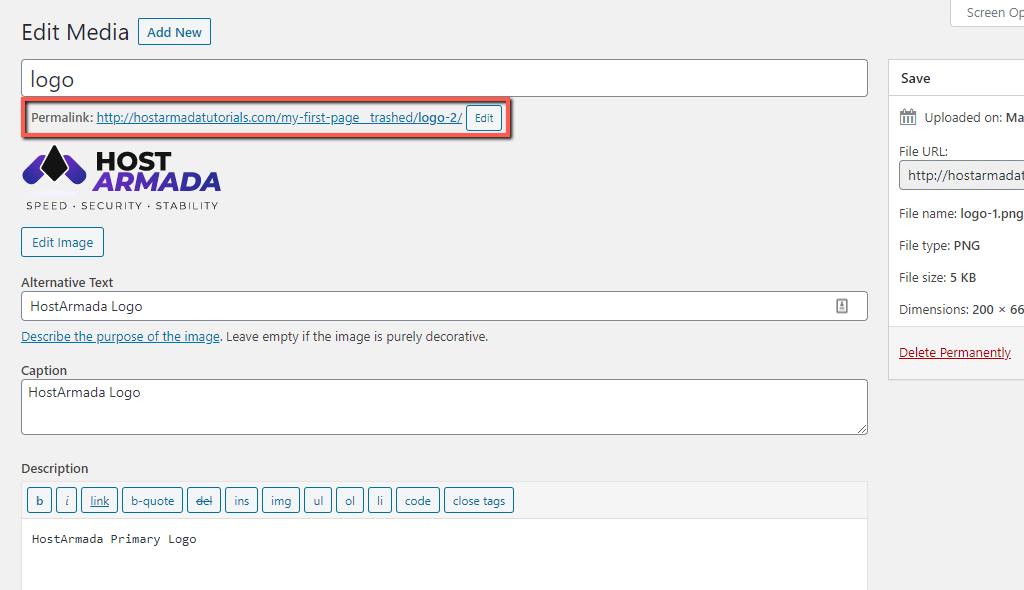Start an unordered list with ul button

(318, 501)
